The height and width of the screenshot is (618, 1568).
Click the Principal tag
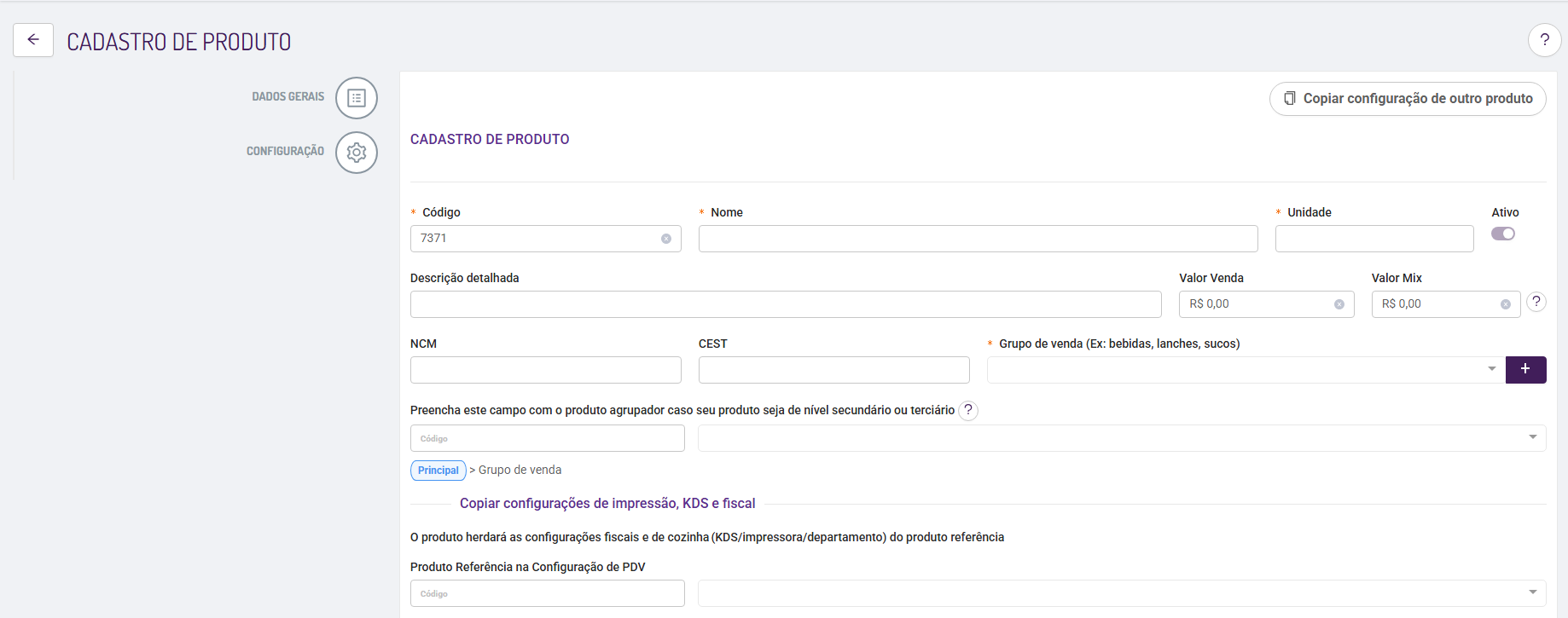pyautogui.click(x=438, y=471)
